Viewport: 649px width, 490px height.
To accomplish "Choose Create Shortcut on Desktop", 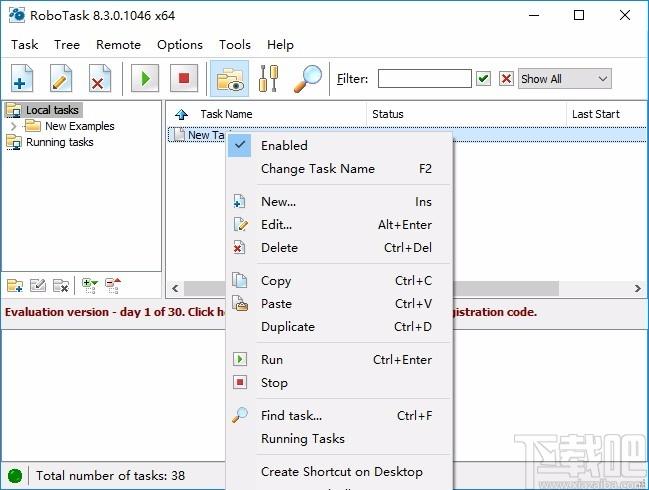I will tap(340, 472).
